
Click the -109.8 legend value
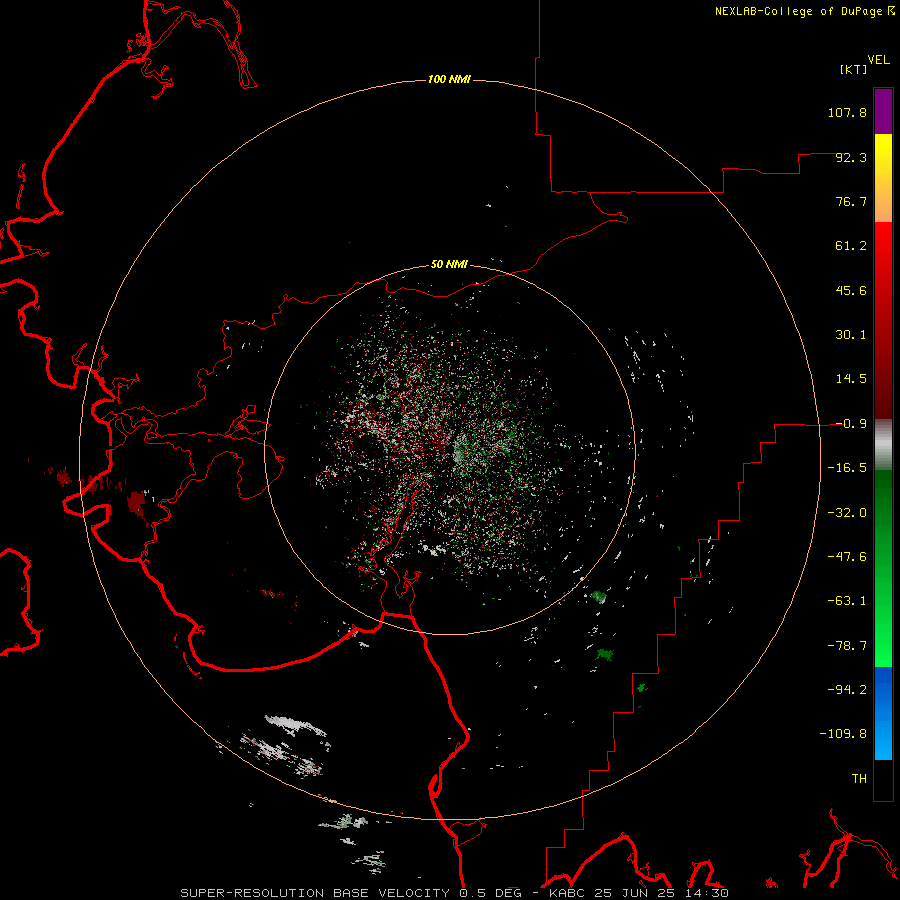coord(843,734)
